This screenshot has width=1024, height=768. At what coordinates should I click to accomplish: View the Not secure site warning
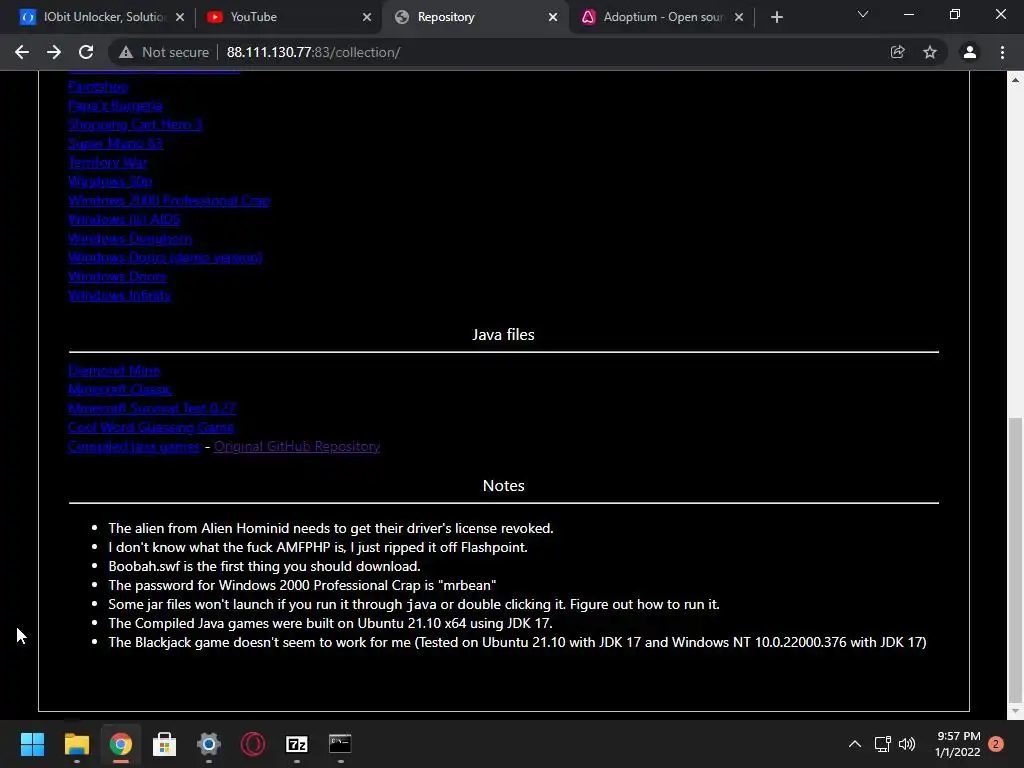164,52
